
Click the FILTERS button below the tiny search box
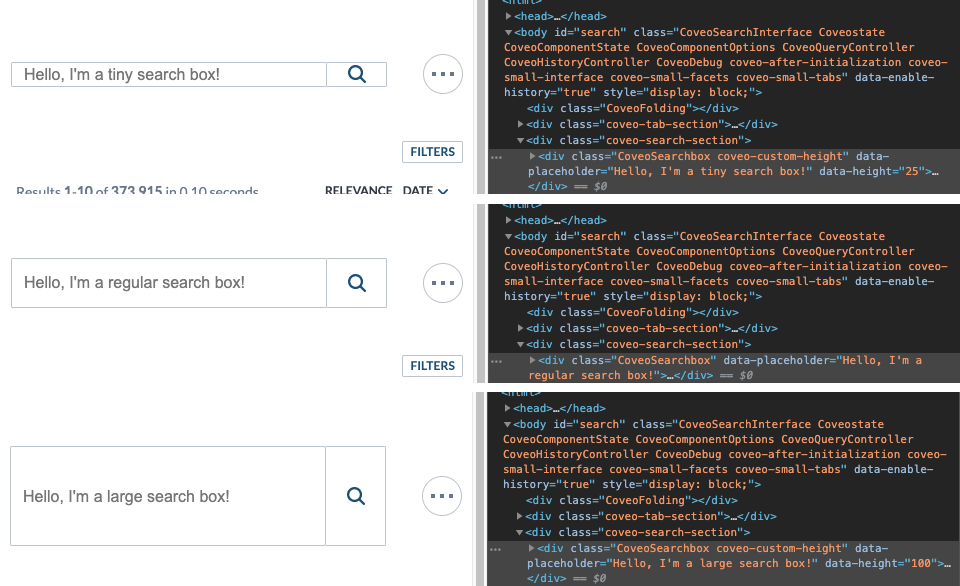click(x=432, y=152)
